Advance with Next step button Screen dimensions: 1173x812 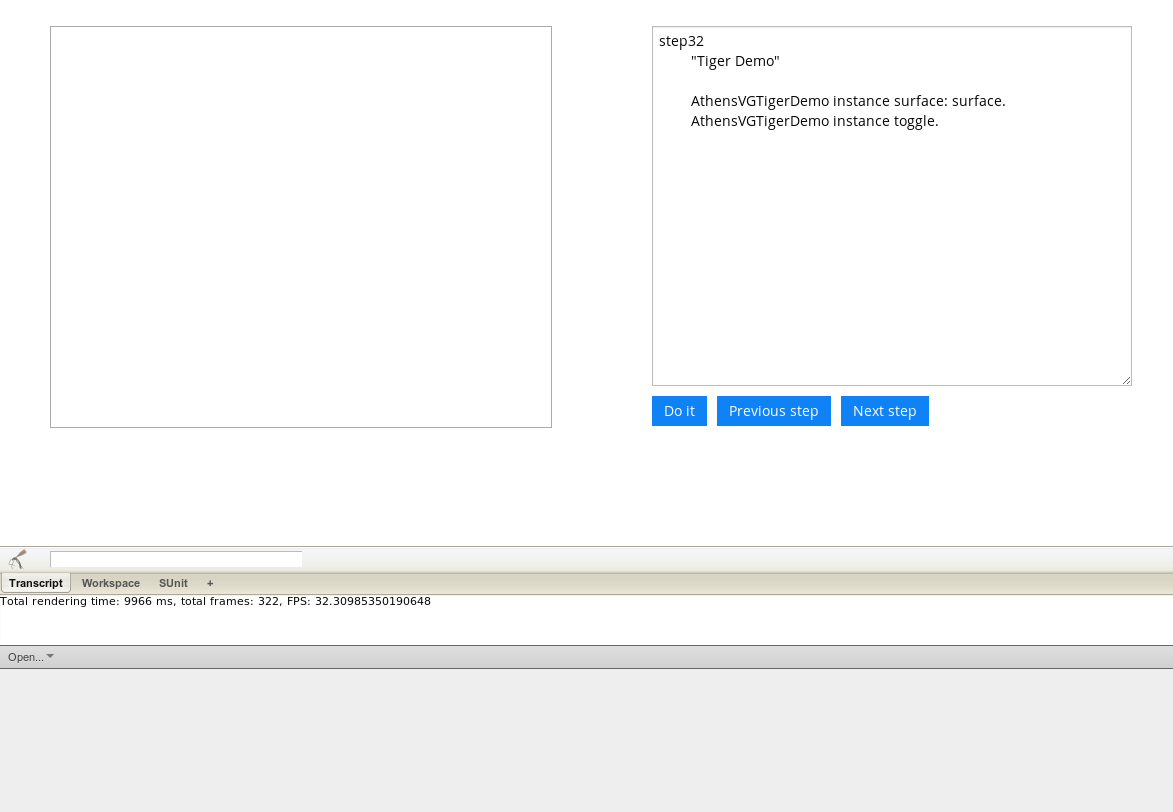(884, 411)
